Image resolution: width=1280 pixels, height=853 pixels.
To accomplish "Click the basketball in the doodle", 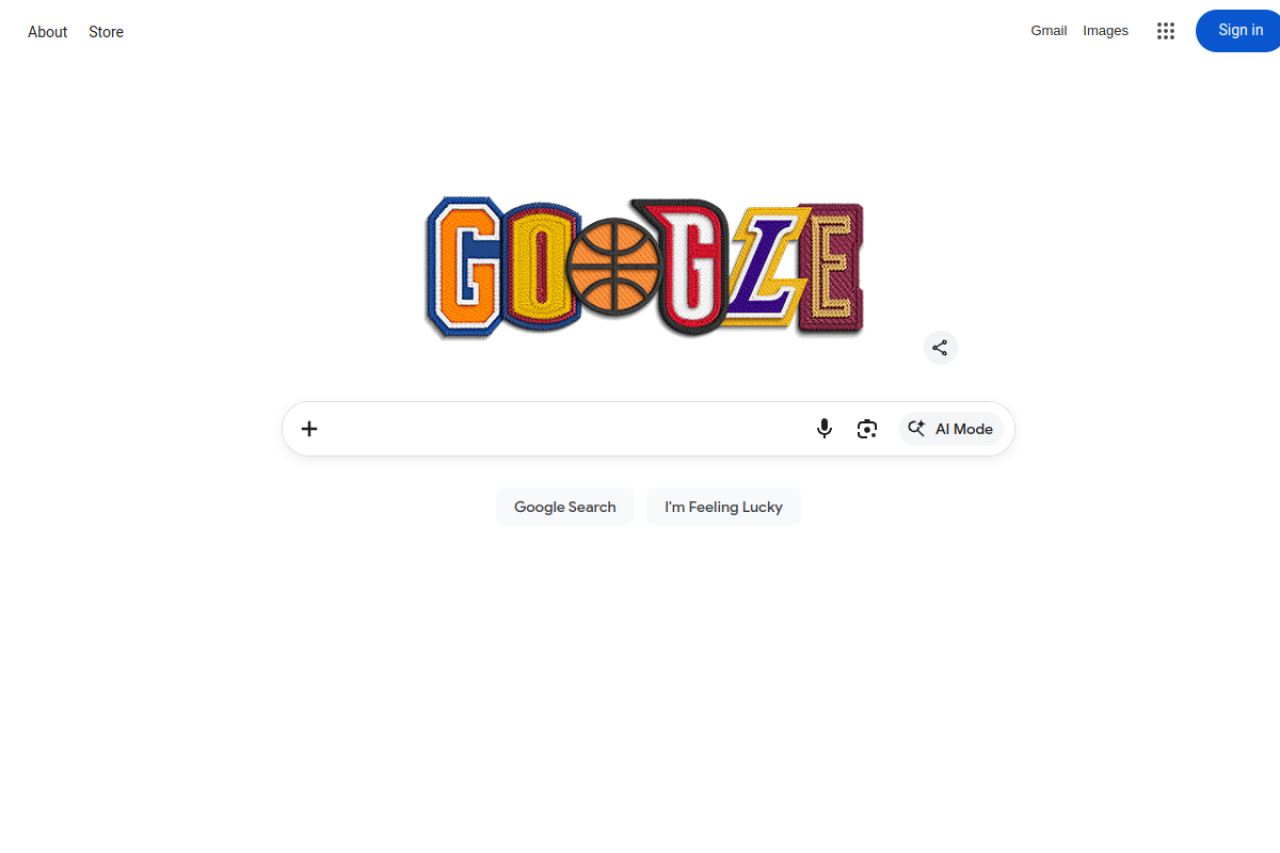I will point(613,266).
